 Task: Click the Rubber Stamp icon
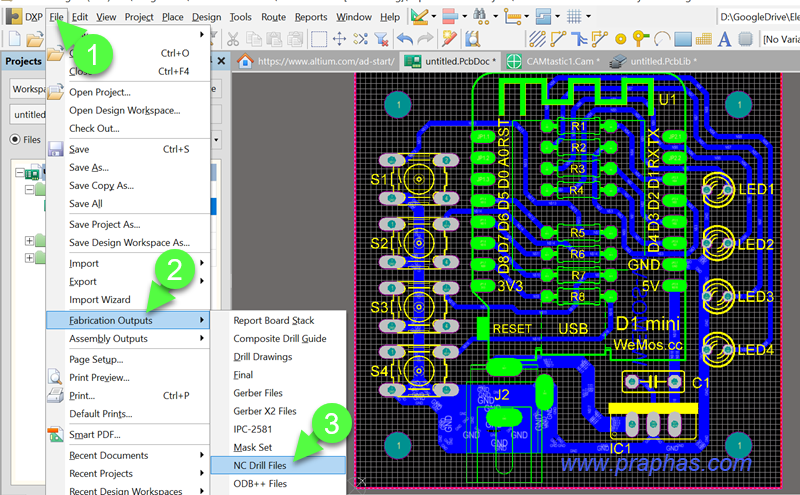point(295,39)
